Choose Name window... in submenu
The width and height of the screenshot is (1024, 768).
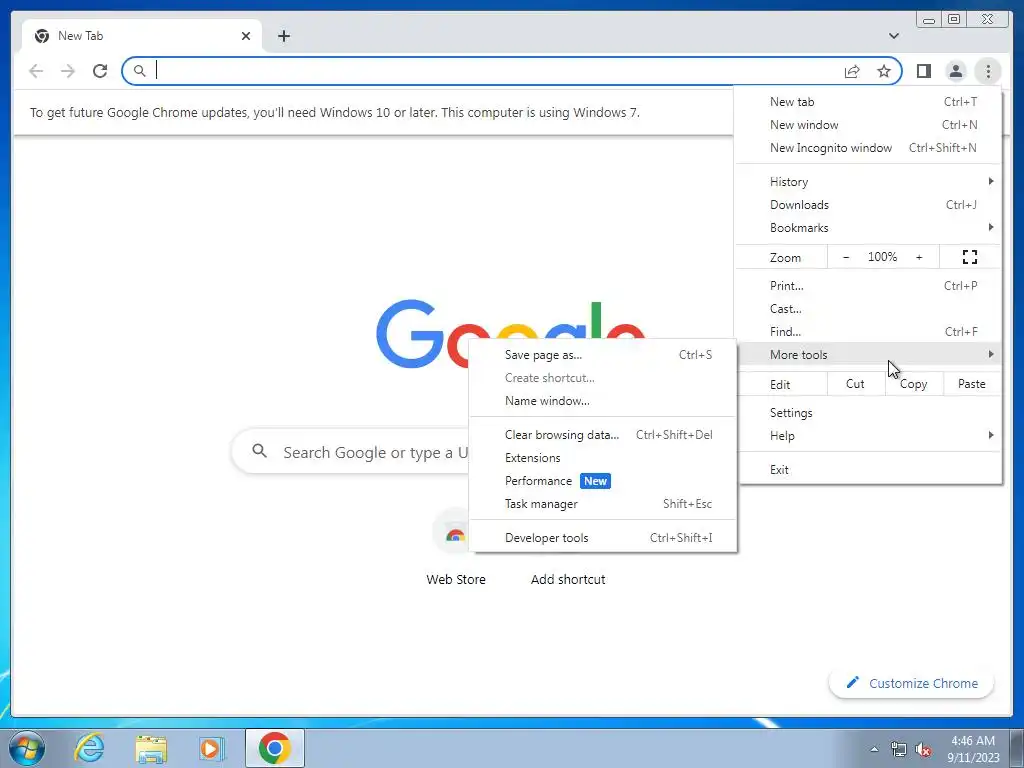click(x=603, y=401)
